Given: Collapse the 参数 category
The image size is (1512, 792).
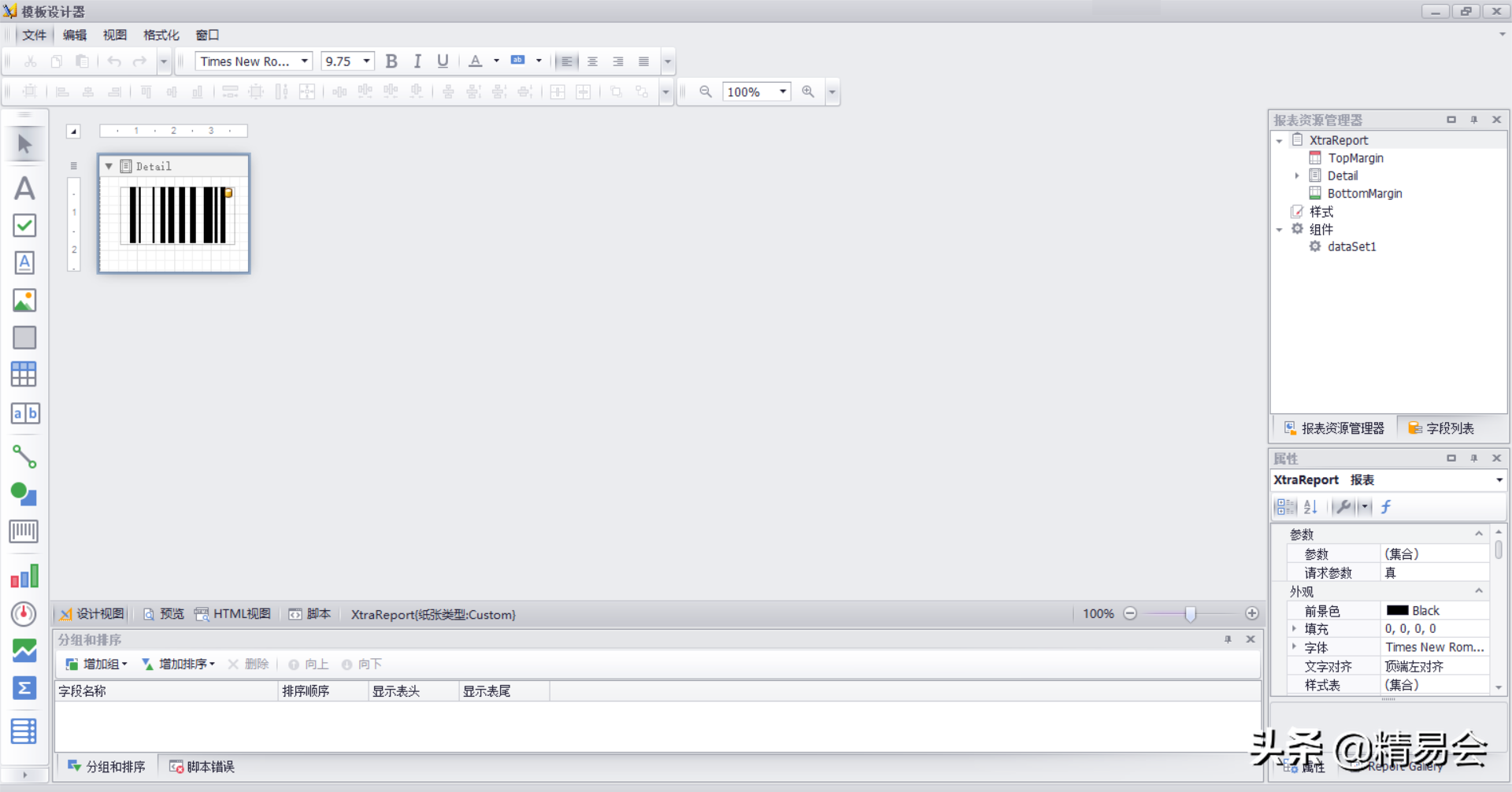Looking at the screenshot, I should [x=1479, y=534].
